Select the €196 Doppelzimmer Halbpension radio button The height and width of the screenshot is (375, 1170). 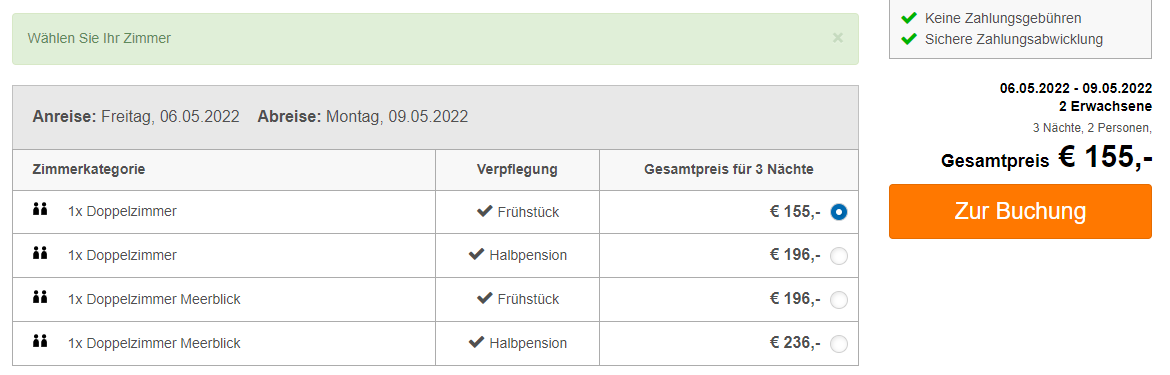click(x=839, y=256)
